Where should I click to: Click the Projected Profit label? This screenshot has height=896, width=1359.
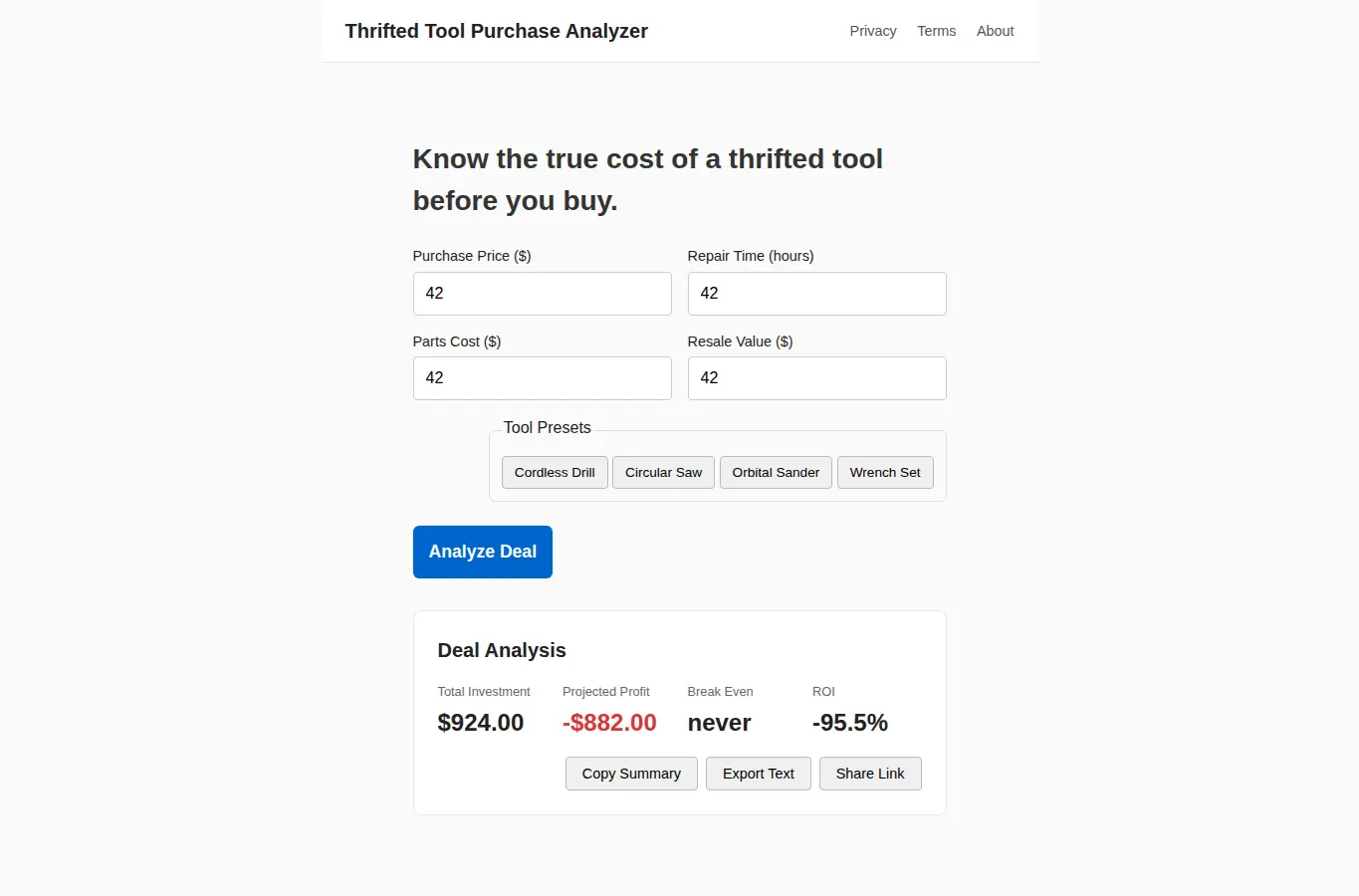[606, 692]
